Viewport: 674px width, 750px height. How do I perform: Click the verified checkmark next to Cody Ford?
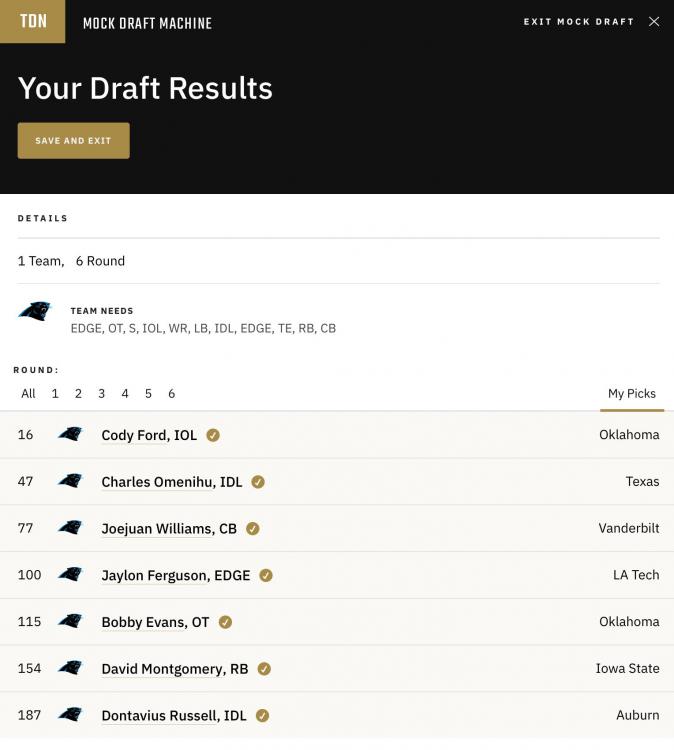[213, 435]
